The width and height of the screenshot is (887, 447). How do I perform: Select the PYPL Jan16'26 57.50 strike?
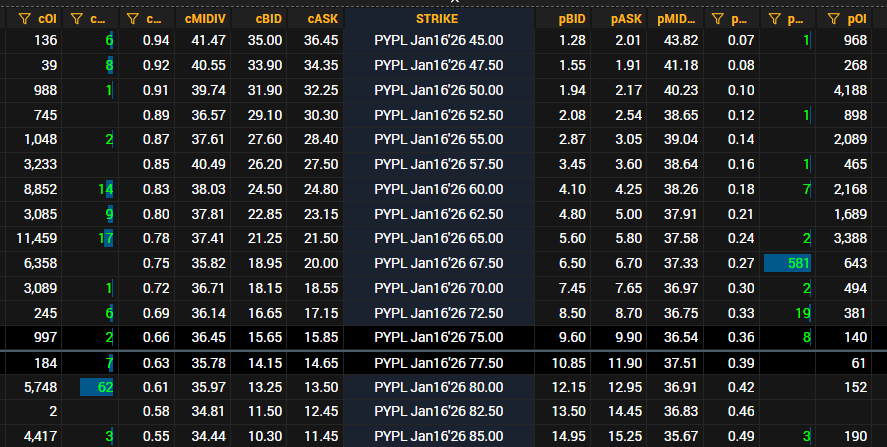tap(438, 165)
